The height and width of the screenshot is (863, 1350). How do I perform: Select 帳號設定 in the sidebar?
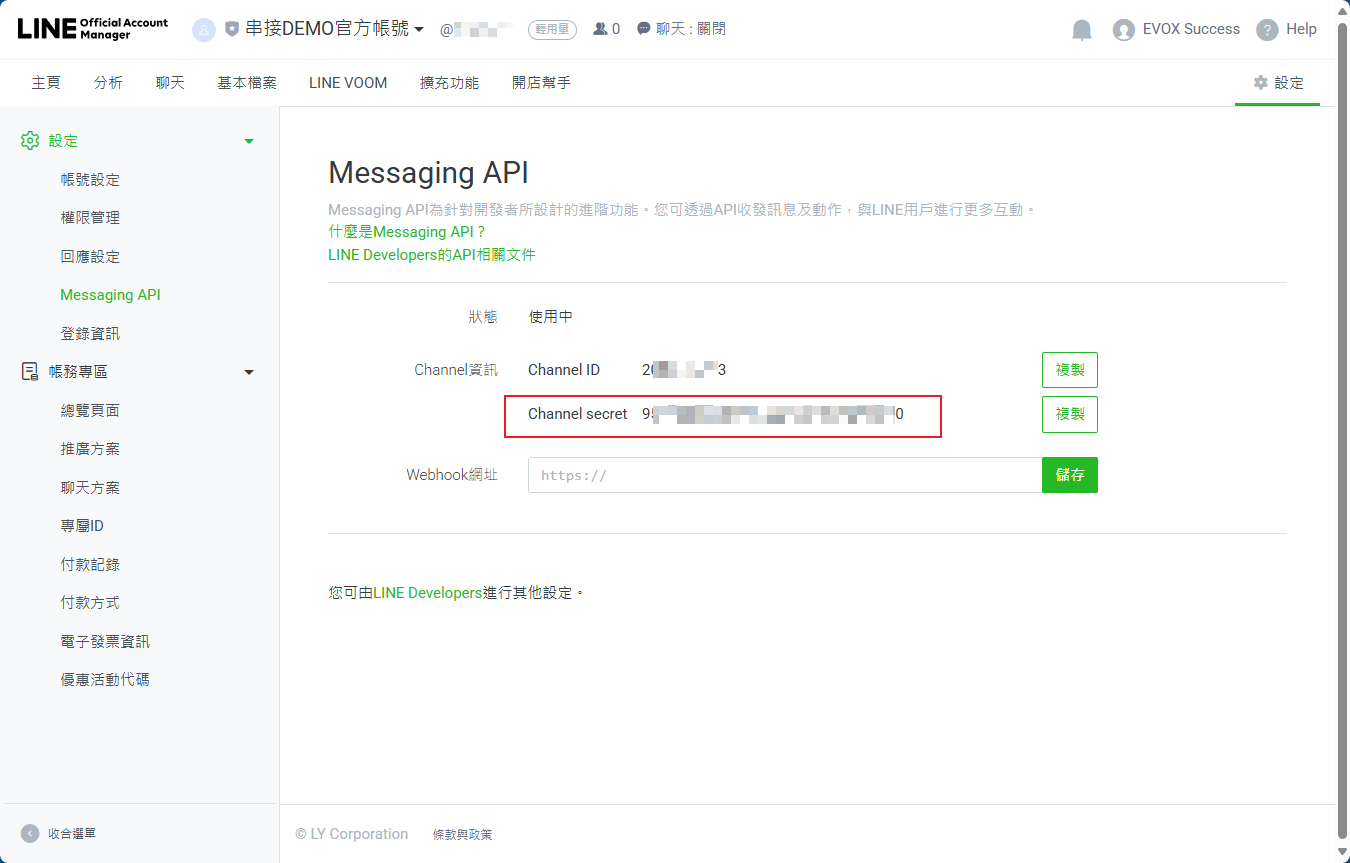click(x=90, y=180)
